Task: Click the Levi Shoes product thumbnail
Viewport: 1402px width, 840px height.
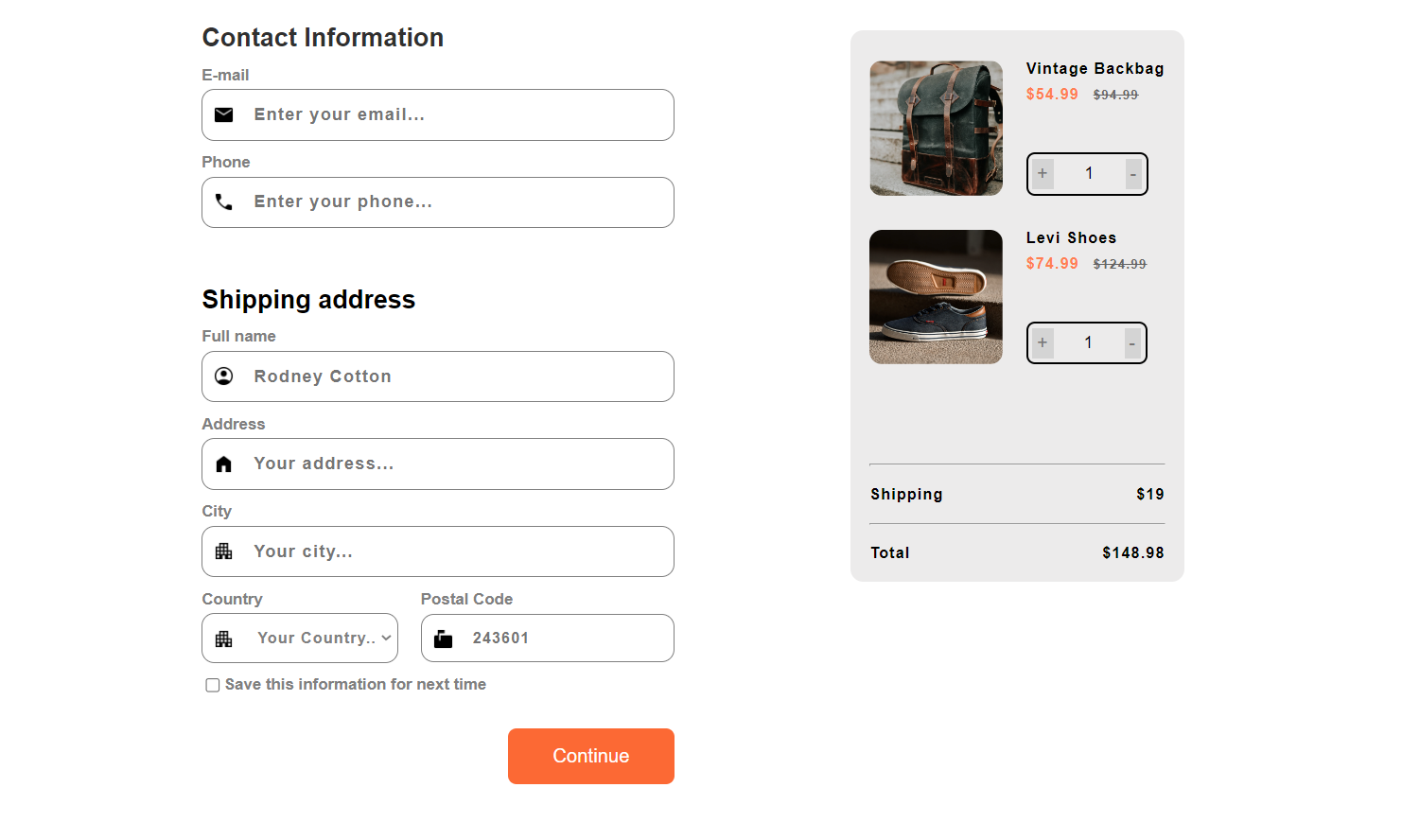Action: [936, 296]
